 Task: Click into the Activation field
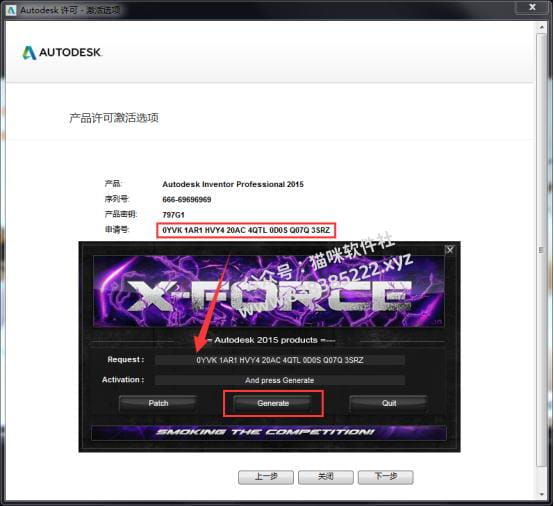pos(279,380)
